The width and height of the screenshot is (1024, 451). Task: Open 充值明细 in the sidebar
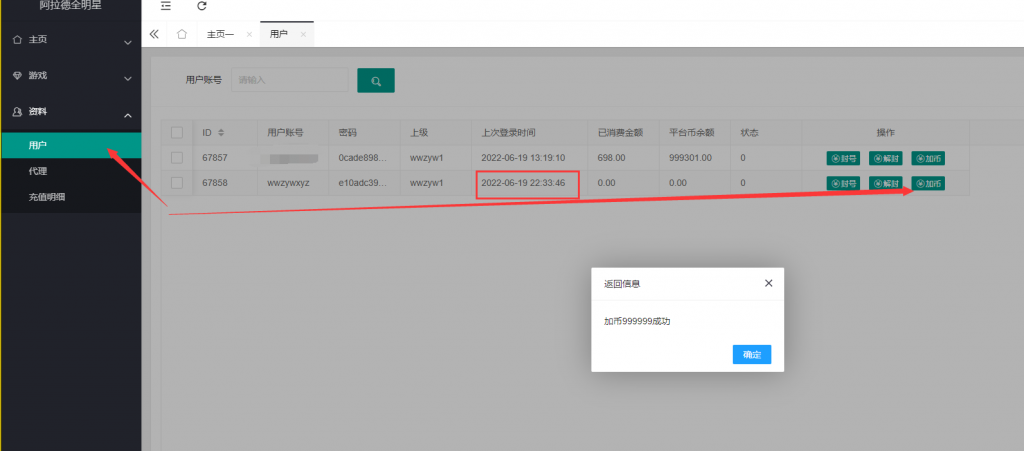point(48,197)
